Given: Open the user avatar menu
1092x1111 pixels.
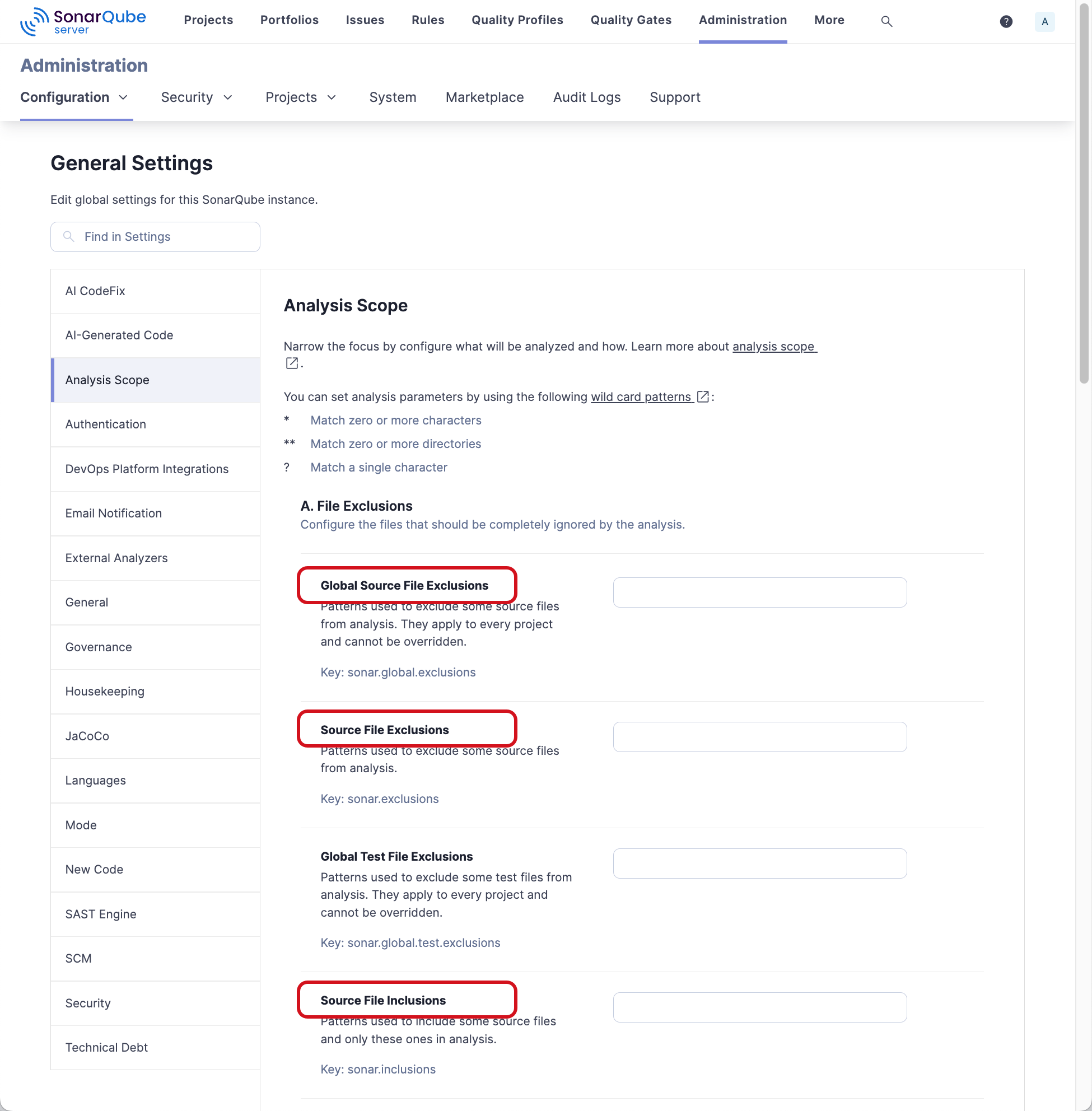Looking at the screenshot, I should [x=1044, y=21].
